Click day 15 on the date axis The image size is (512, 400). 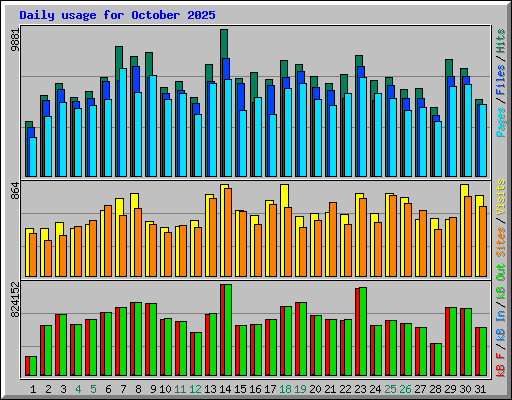click(240, 389)
